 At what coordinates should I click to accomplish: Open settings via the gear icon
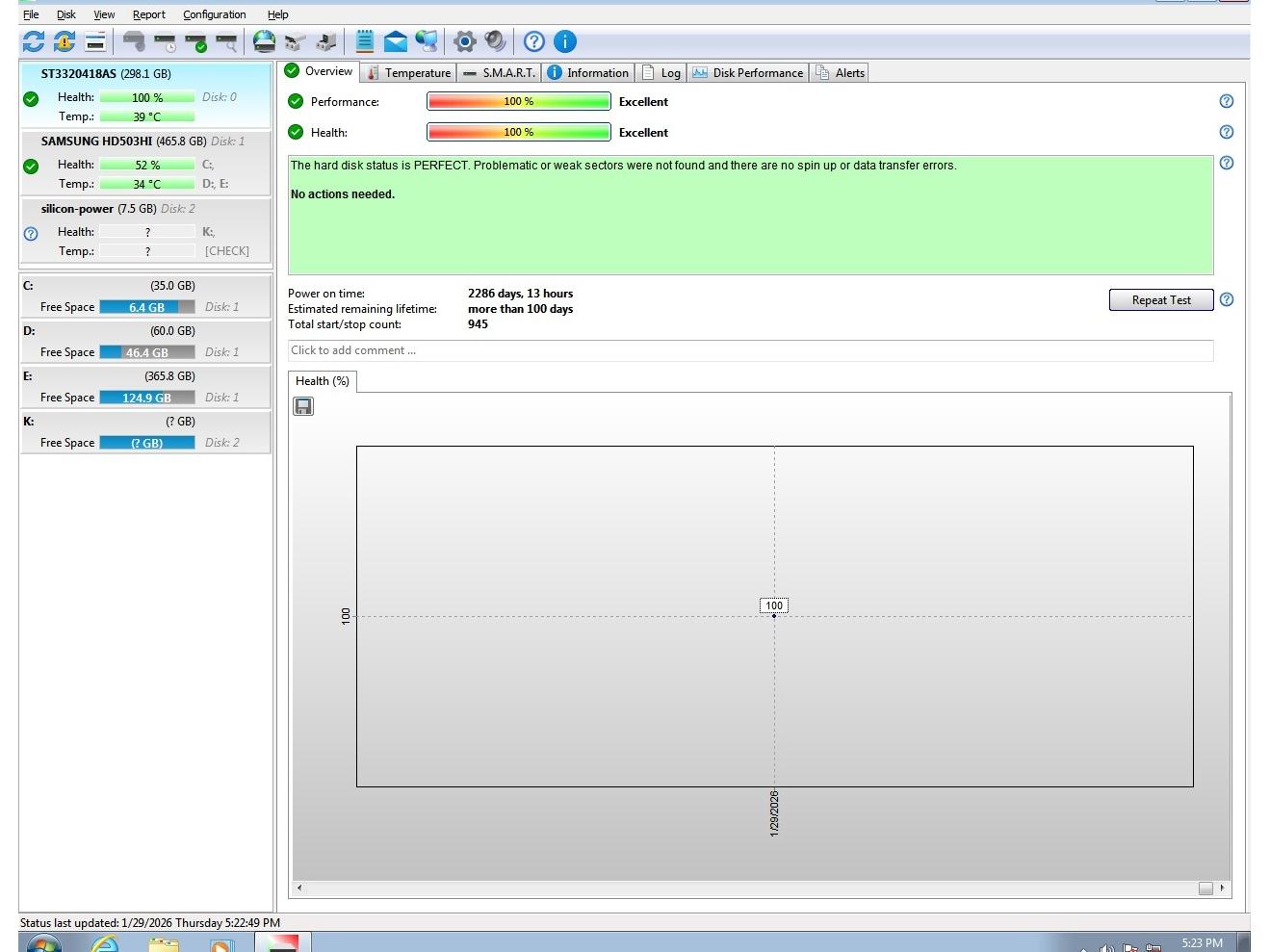[x=465, y=41]
